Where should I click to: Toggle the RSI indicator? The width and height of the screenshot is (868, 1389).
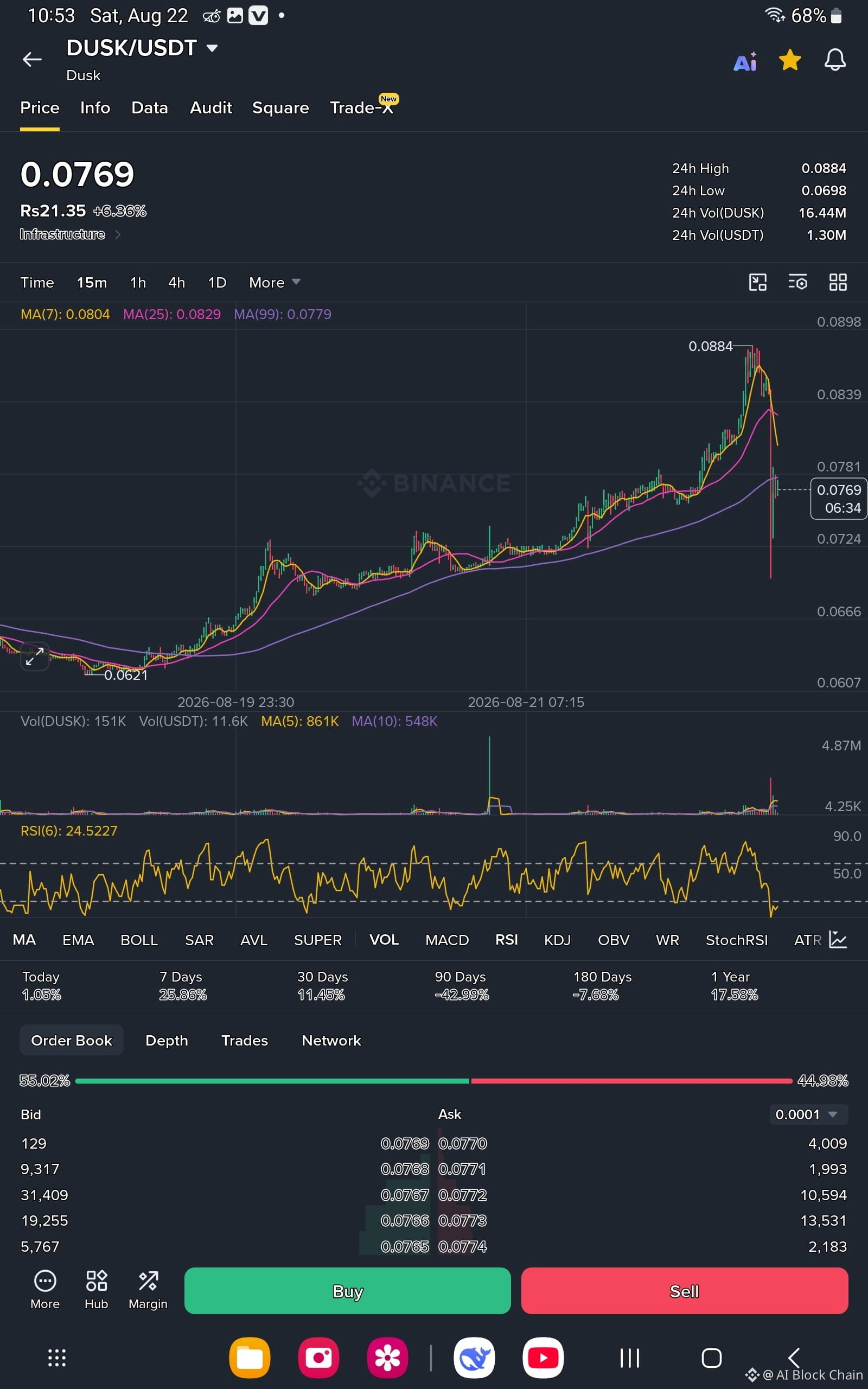pos(506,940)
